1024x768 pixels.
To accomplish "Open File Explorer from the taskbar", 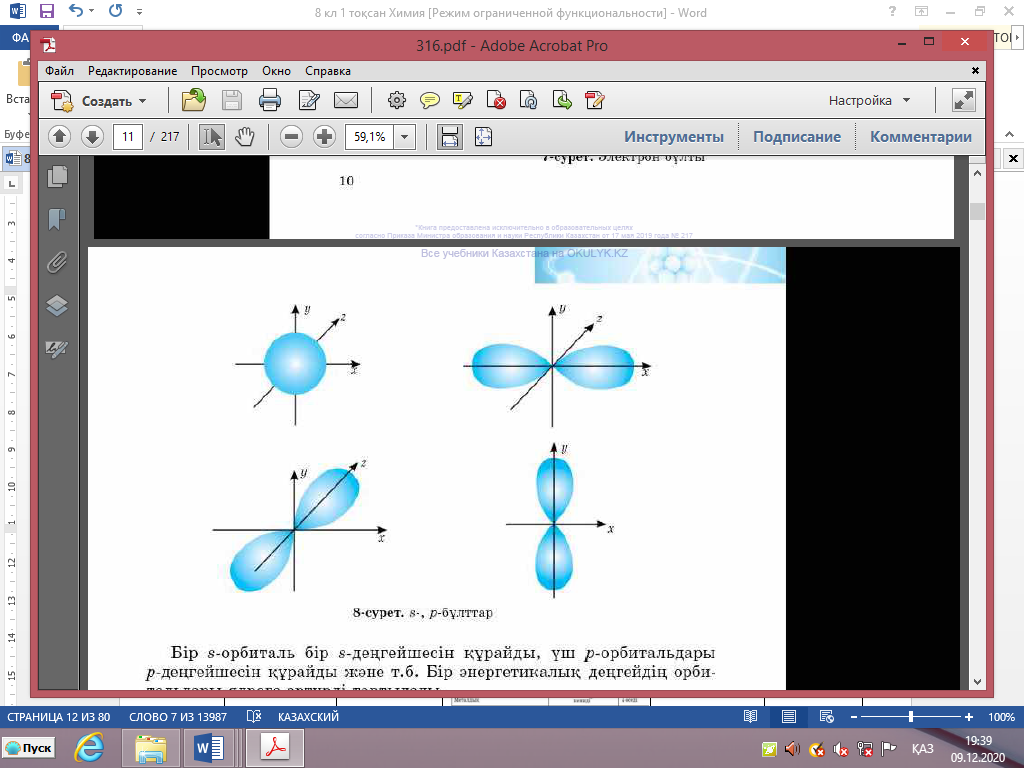I will (x=151, y=748).
